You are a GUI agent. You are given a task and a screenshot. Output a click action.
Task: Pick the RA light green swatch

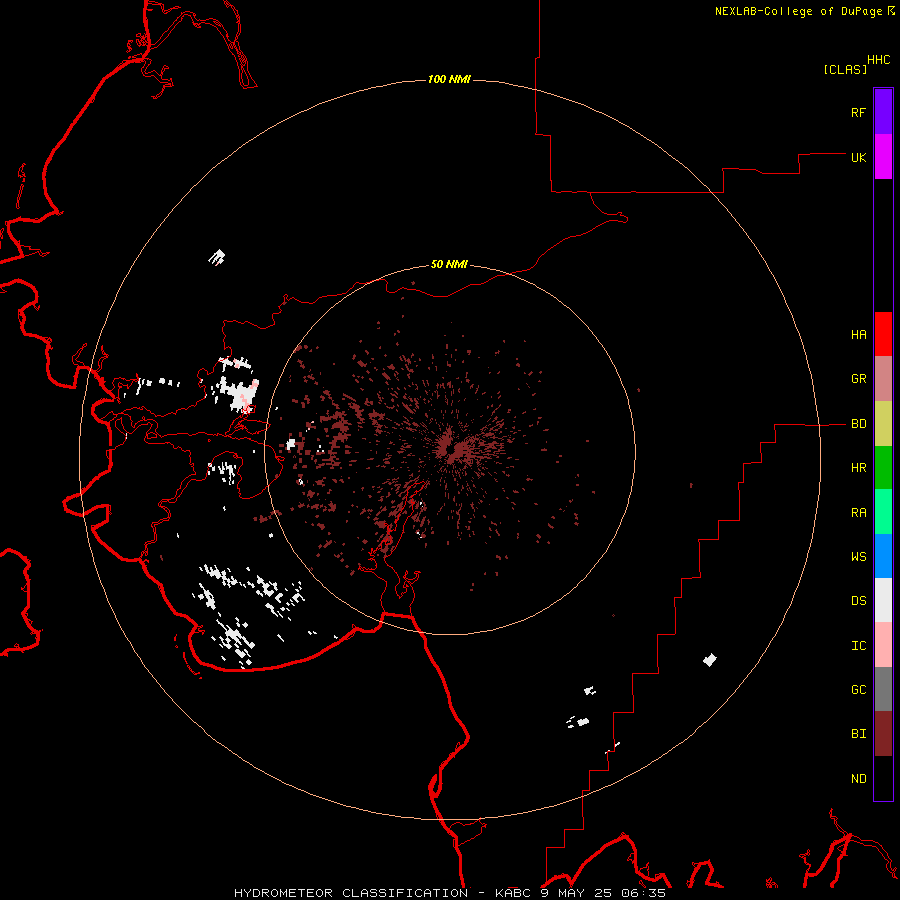click(883, 512)
